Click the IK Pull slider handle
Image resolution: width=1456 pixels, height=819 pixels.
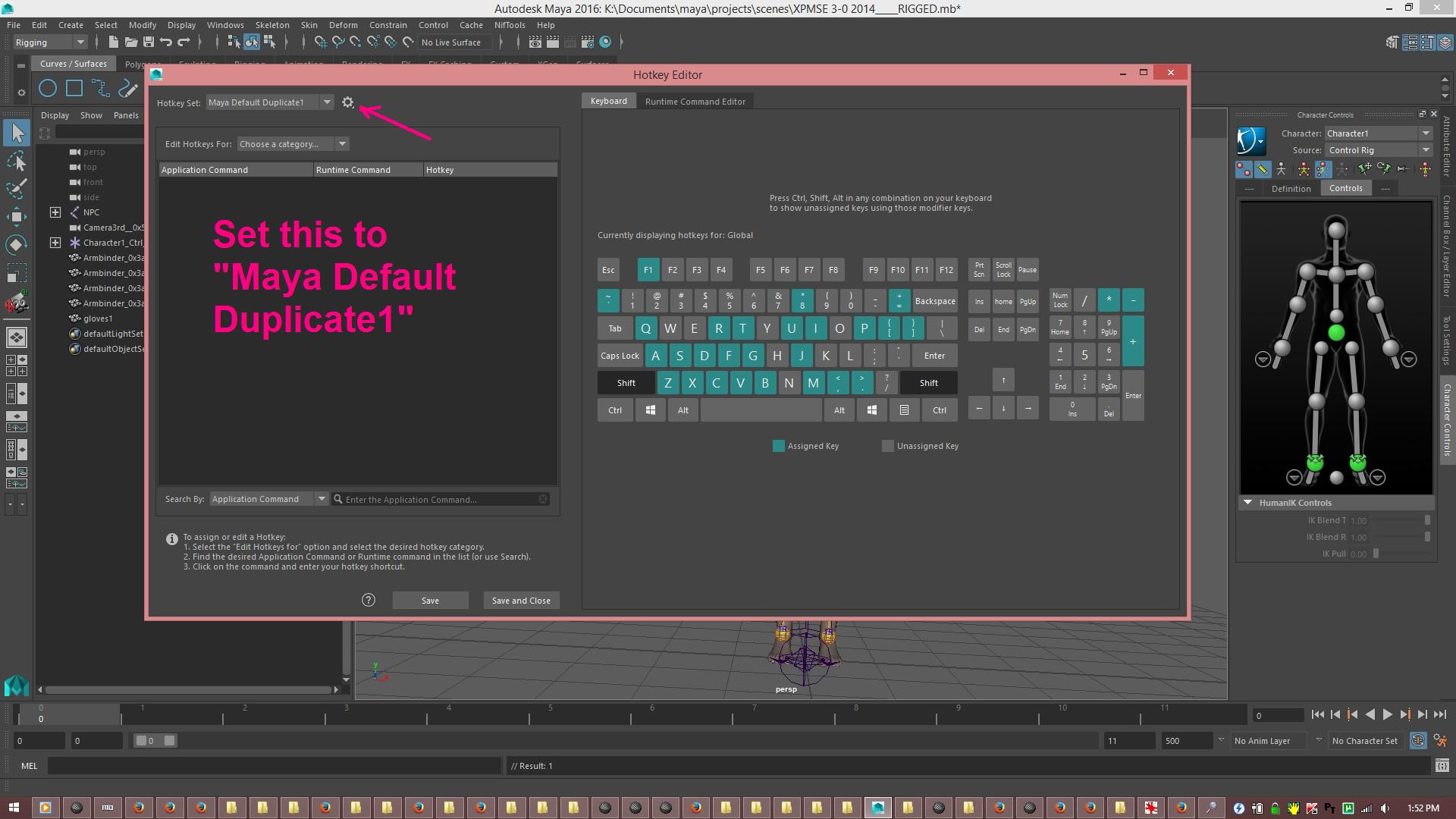[1376, 554]
